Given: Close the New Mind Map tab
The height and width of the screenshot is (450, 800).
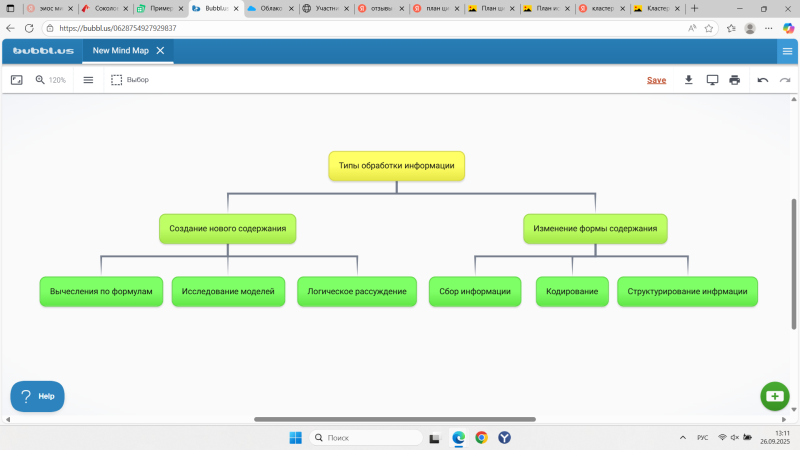Looking at the screenshot, I should click(161, 50).
